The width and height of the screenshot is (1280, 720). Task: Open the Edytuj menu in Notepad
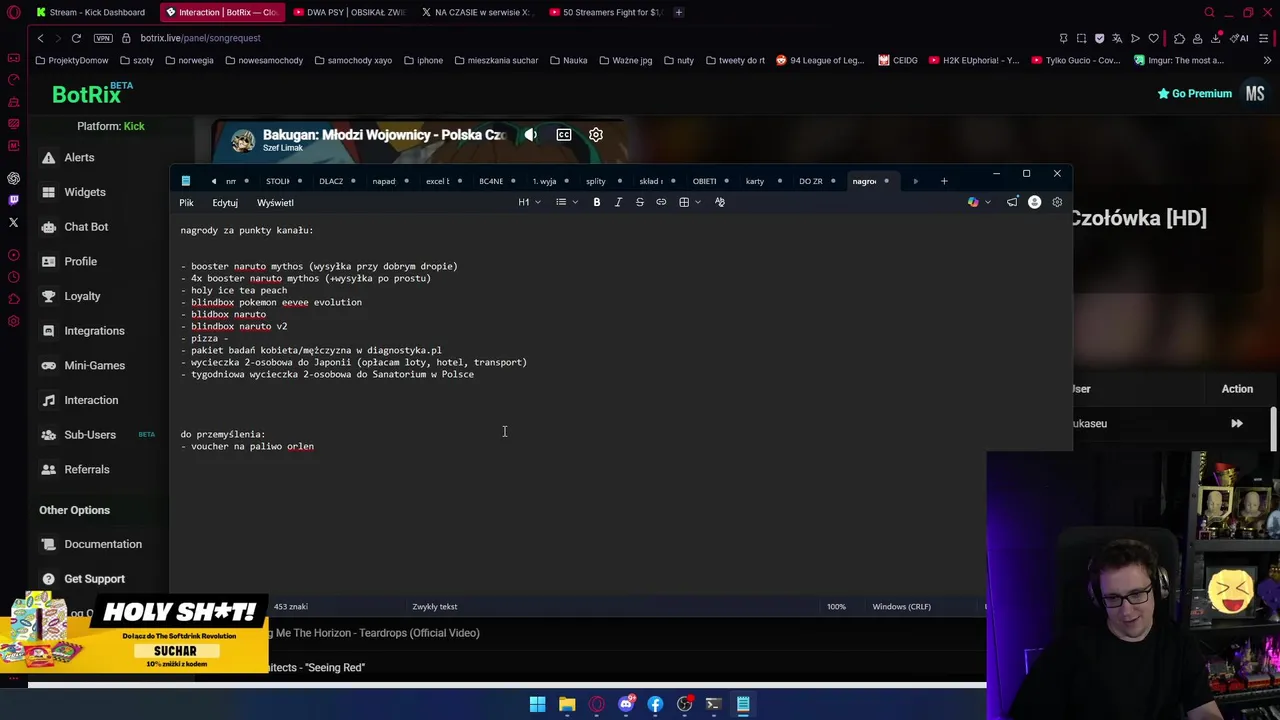[x=225, y=203]
